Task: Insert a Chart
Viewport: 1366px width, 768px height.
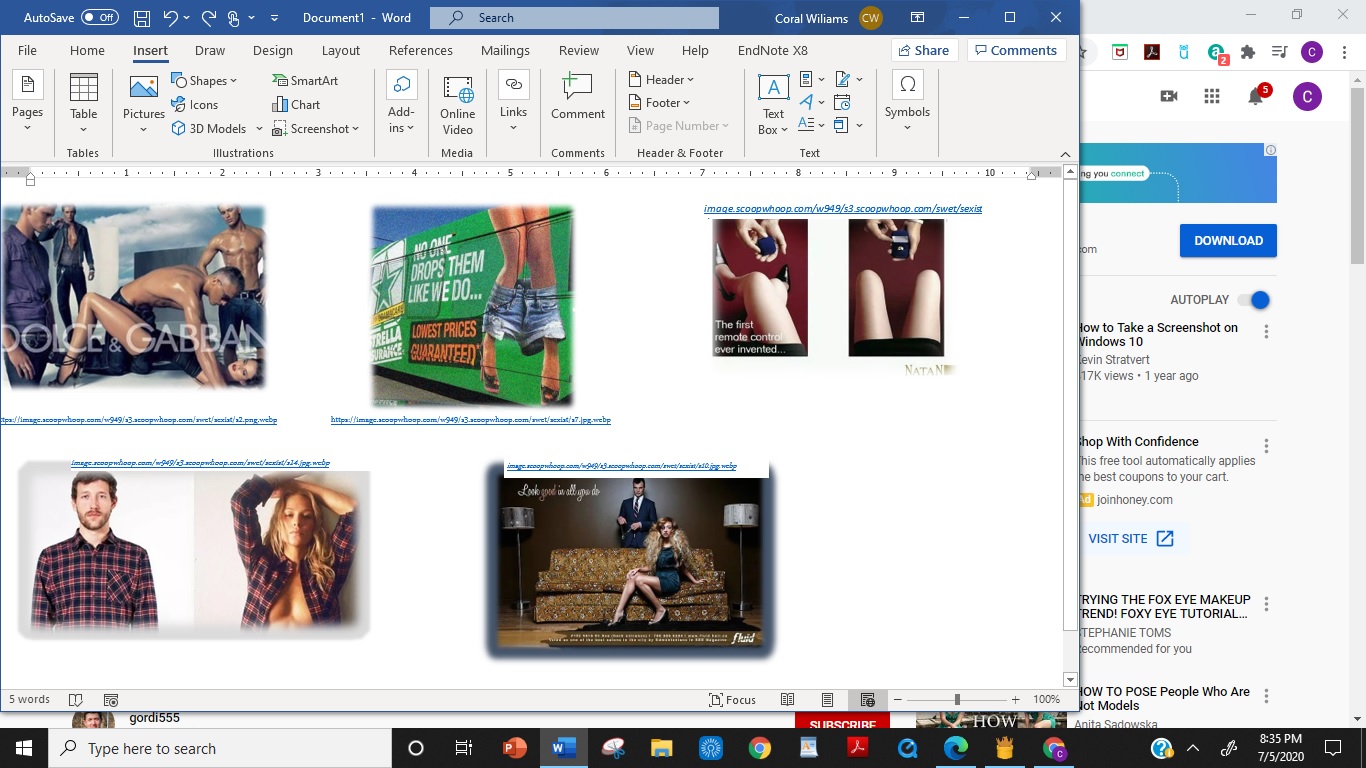Action: tap(296, 104)
